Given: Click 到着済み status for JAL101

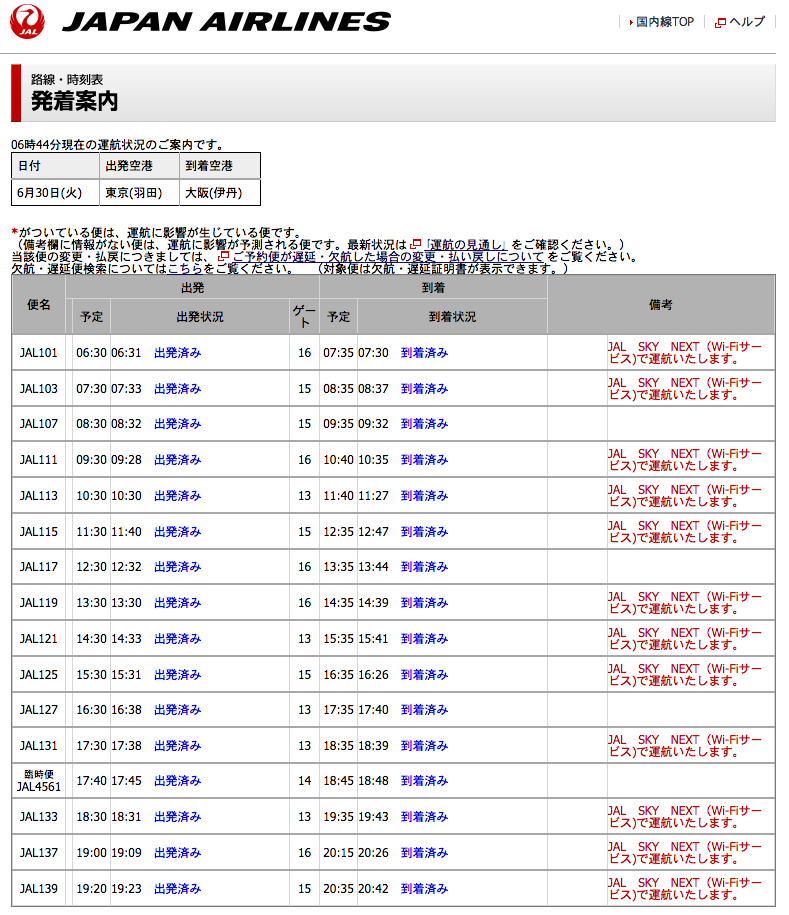Looking at the screenshot, I should 424,353.
